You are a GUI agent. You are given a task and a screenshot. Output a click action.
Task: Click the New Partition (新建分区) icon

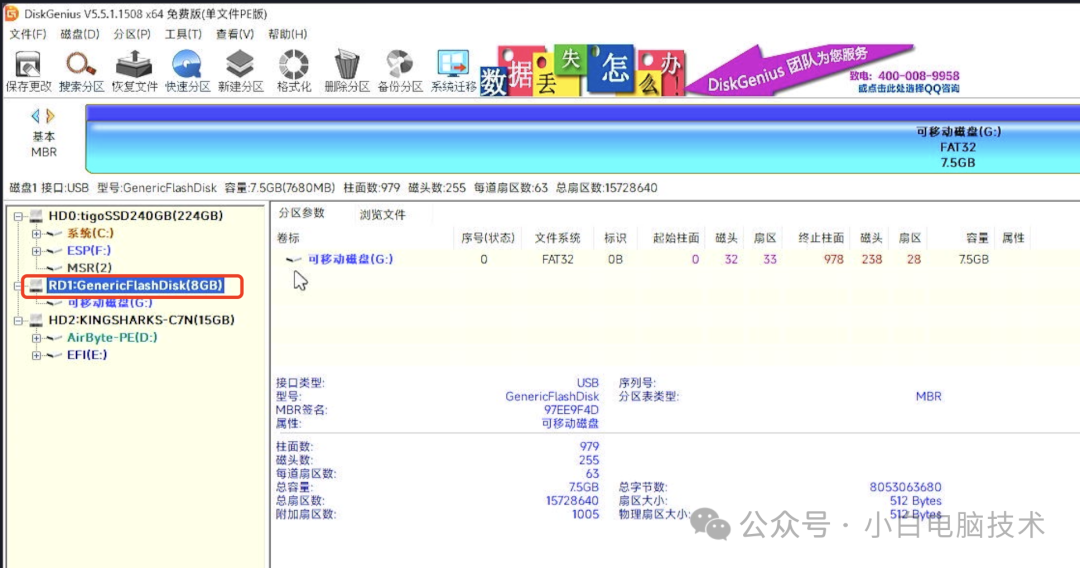[x=240, y=71]
